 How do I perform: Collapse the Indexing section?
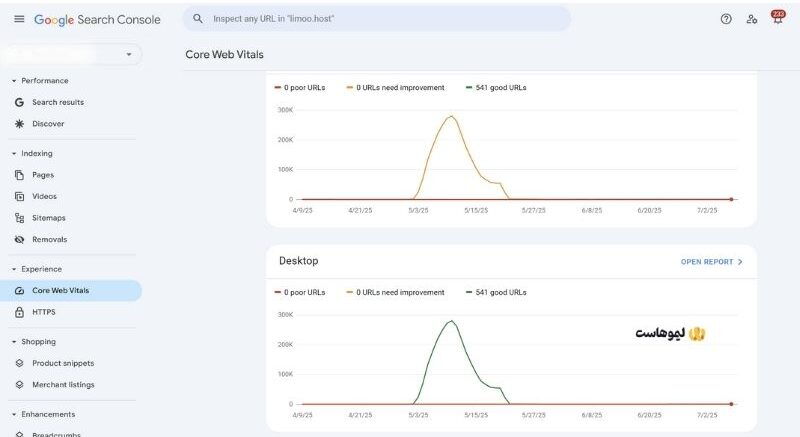pyautogui.click(x=14, y=153)
